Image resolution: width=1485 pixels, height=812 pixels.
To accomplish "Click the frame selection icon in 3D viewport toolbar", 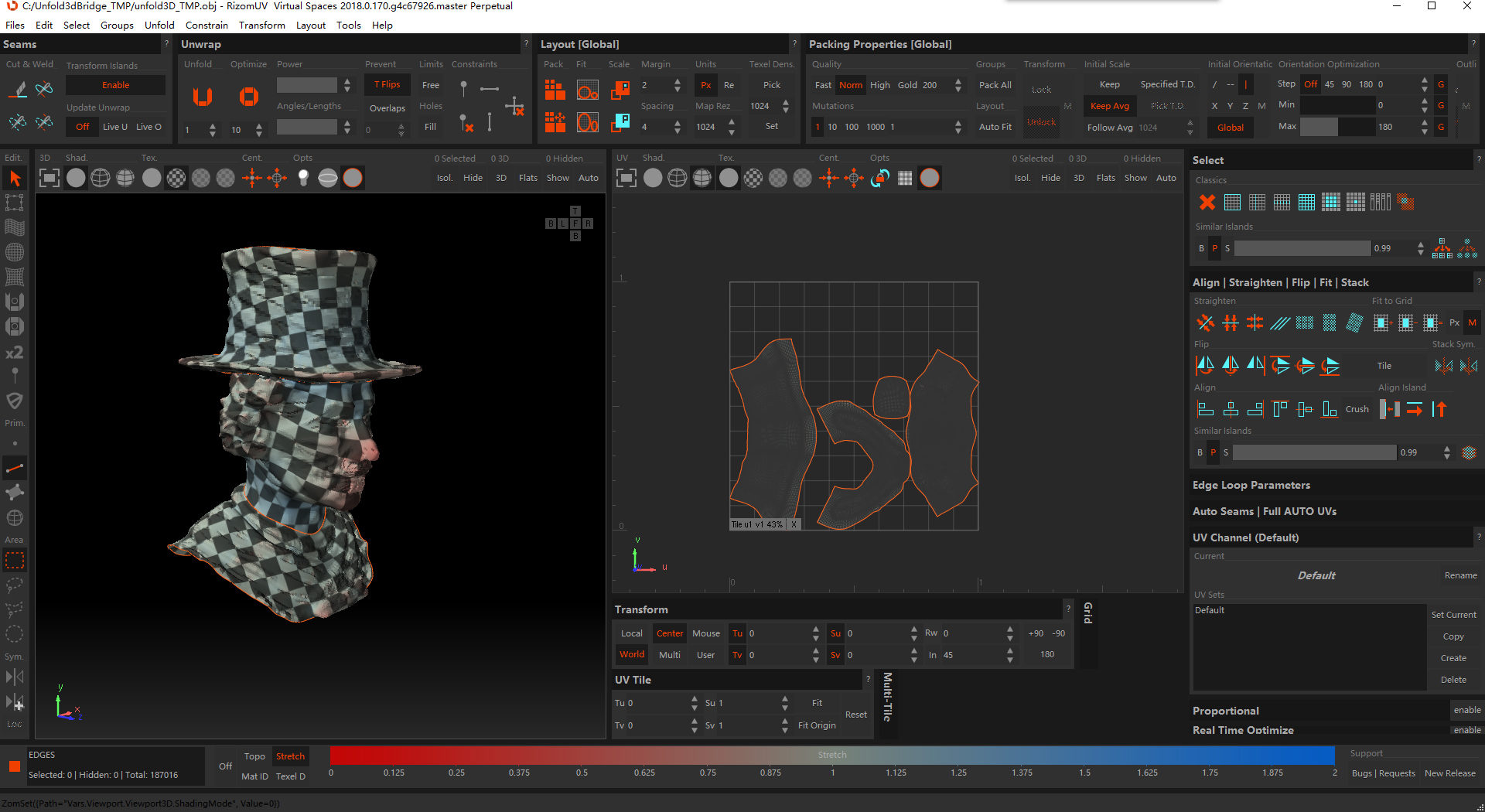I will click(x=49, y=179).
